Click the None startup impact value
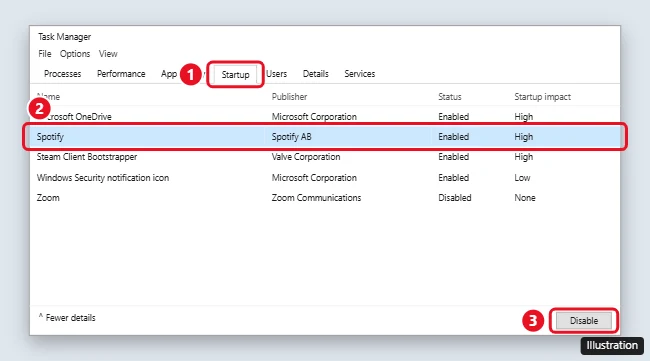 525,198
